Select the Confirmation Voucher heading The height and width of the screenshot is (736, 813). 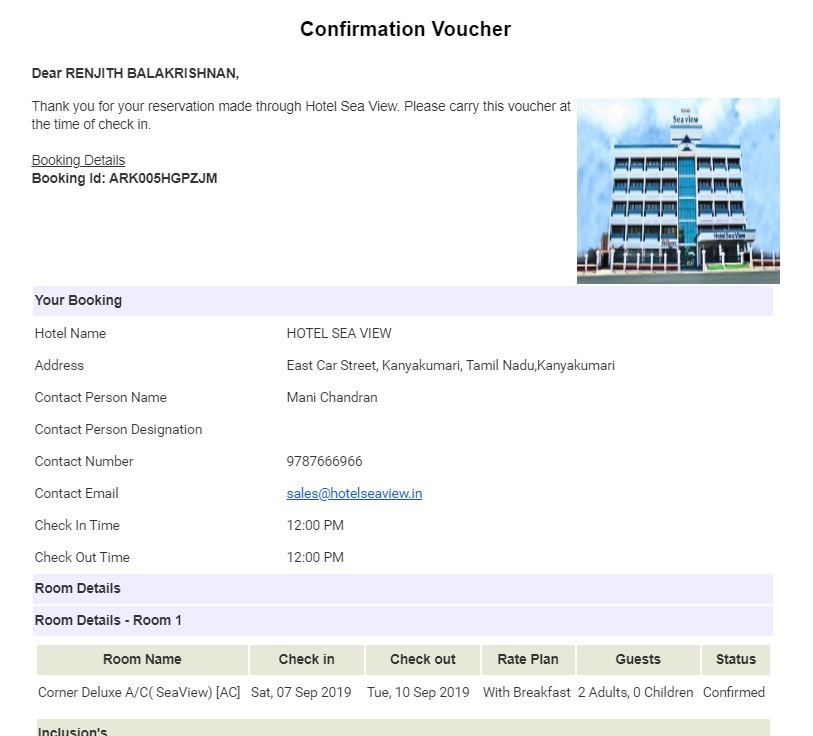coord(405,29)
